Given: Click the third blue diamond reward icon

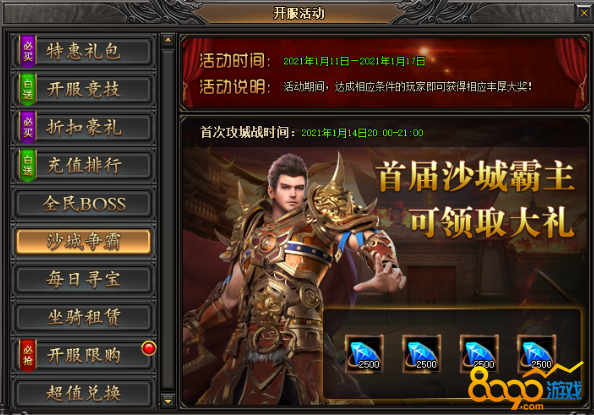Looking at the screenshot, I should 479,354.
